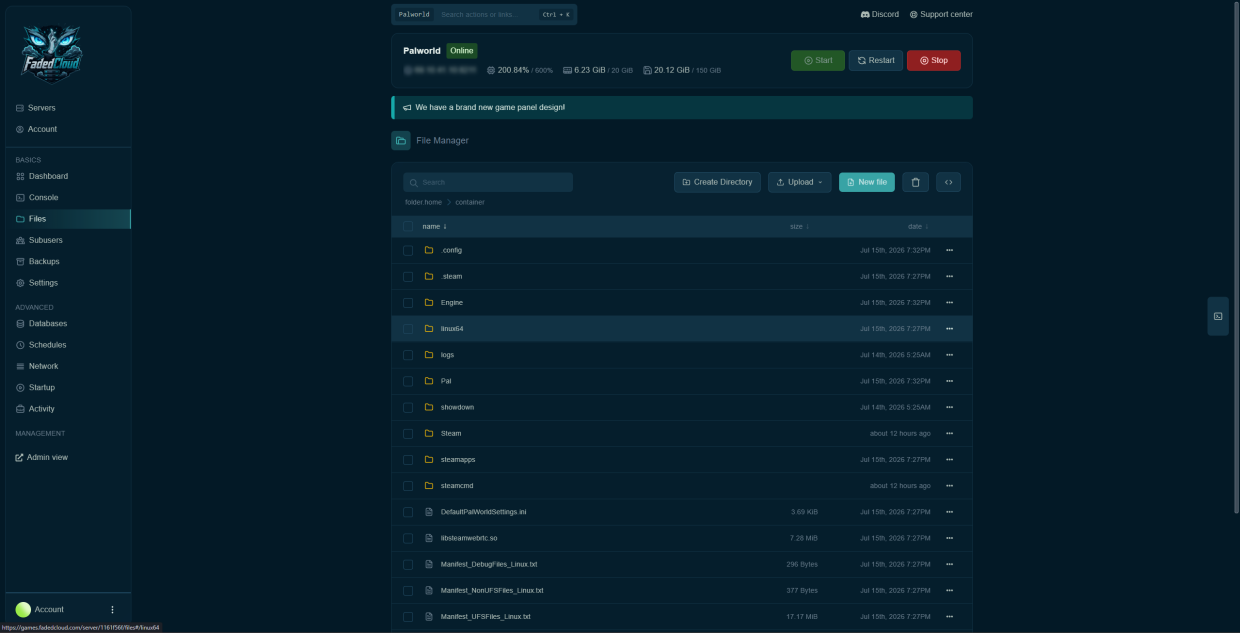Open Schedules in sidebar
Image resolution: width=1240 pixels, height=633 pixels.
47,344
